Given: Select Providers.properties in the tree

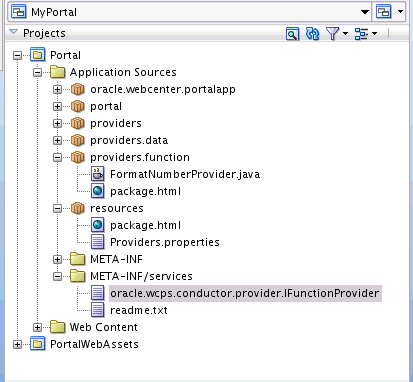Looking at the screenshot, I should (x=165, y=242).
